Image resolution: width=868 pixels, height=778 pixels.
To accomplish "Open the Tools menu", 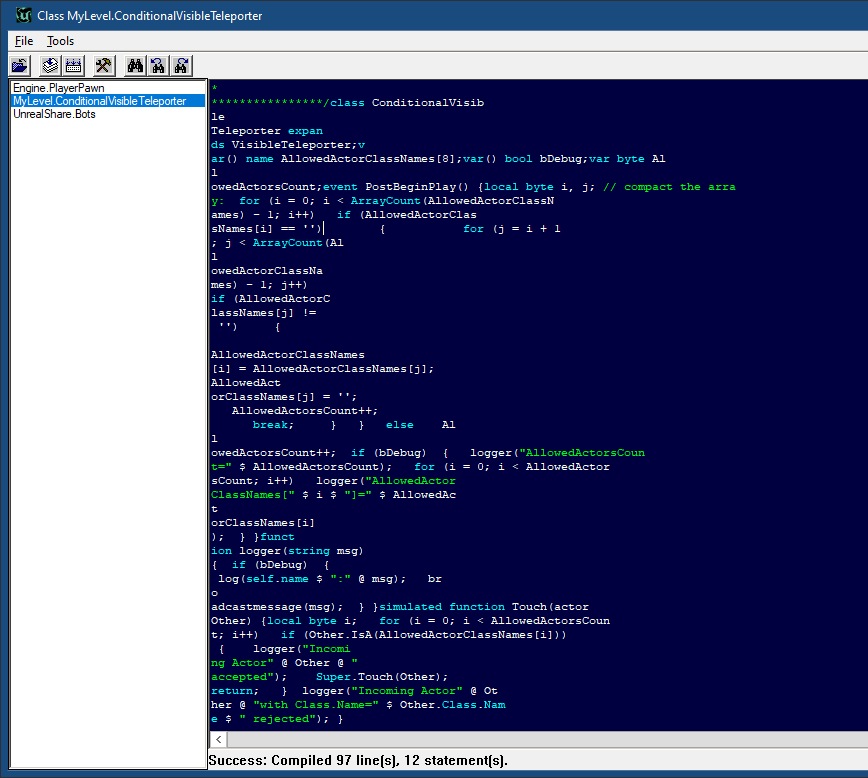I will (x=60, y=41).
